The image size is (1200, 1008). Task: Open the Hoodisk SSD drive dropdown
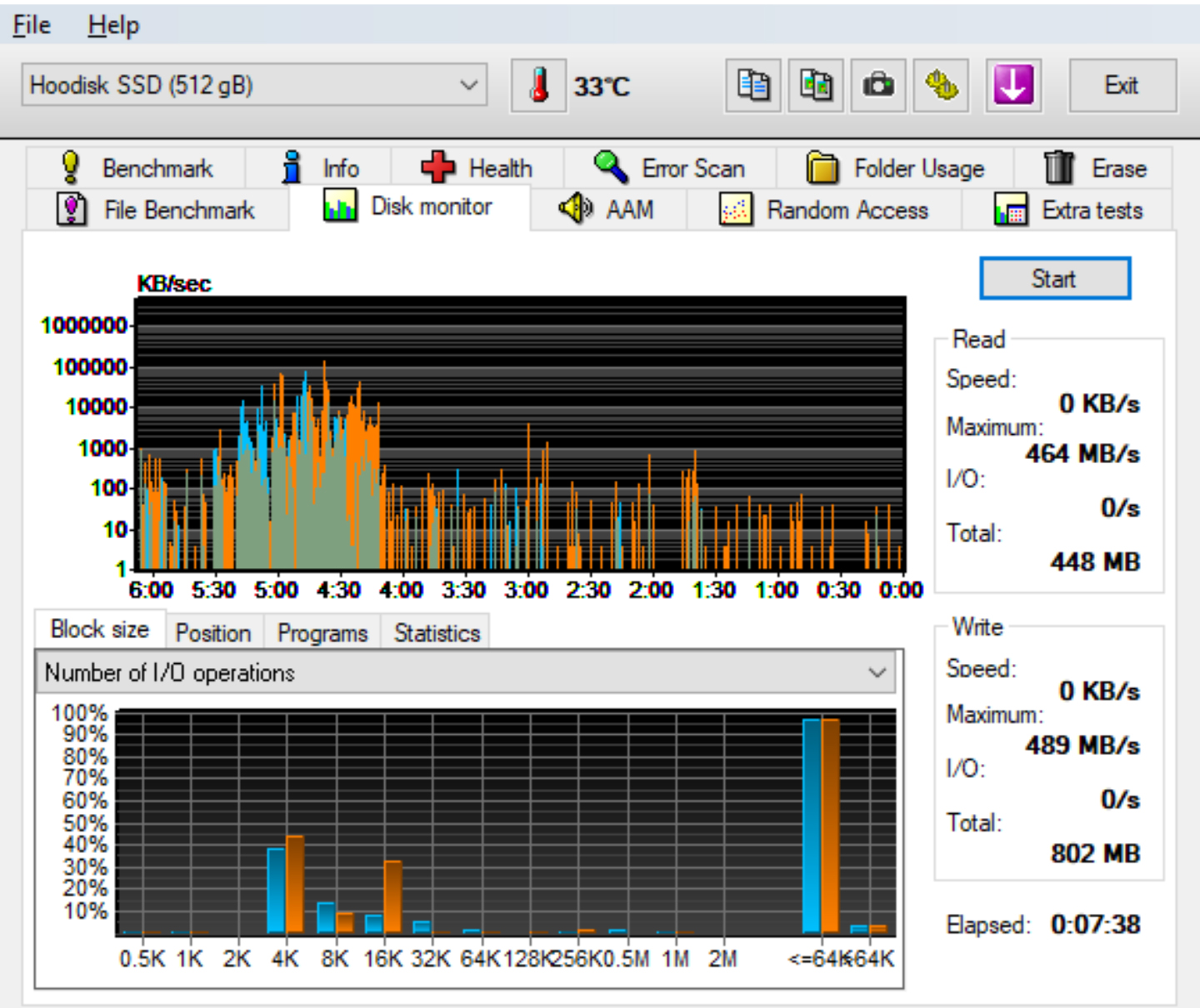click(254, 85)
